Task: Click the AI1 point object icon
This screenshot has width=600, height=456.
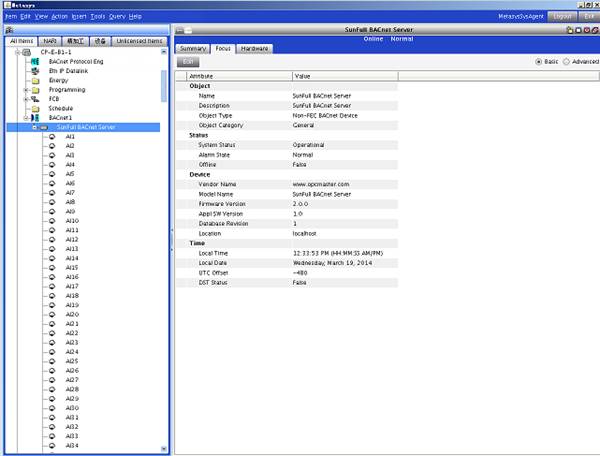Action: (x=51, y=137)
